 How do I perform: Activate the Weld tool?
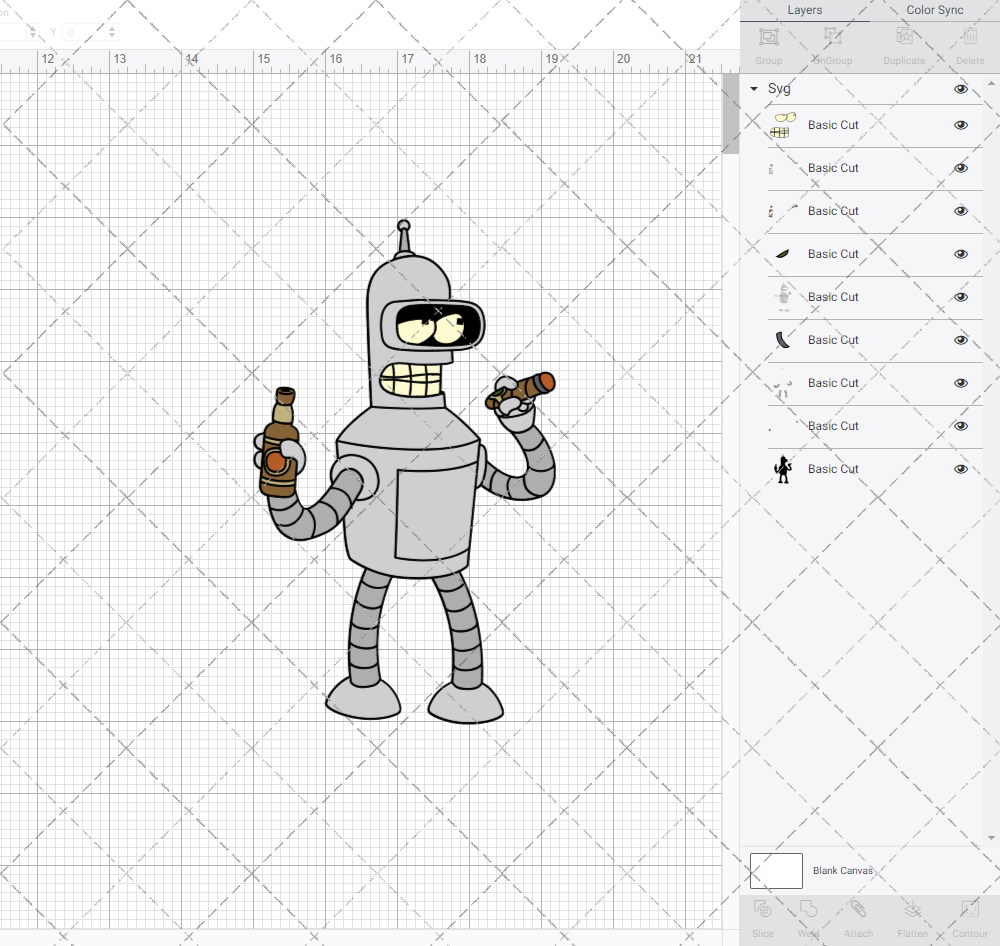click(808, 915)
